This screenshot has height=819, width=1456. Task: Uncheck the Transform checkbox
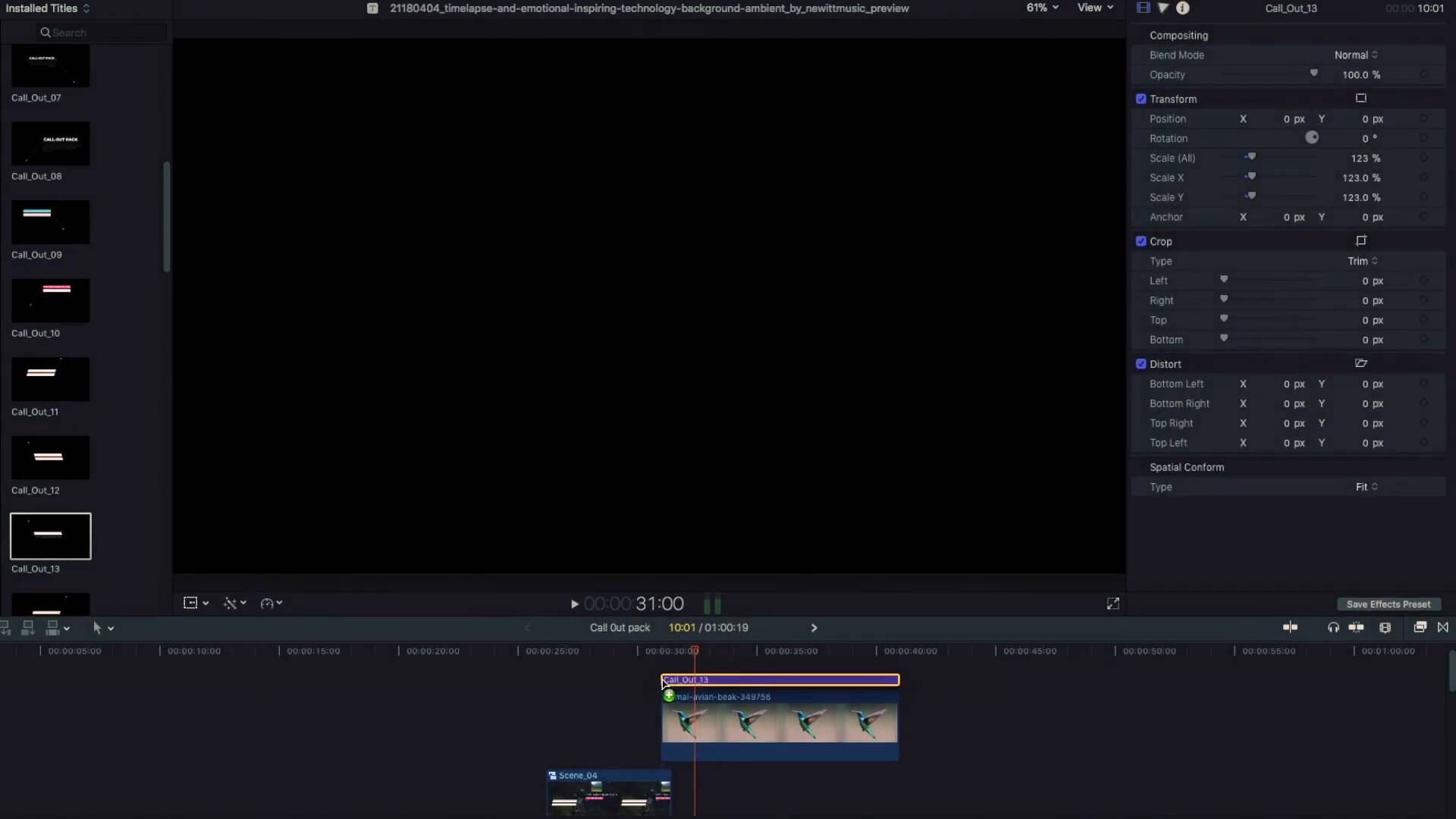tap(1141, 99)
